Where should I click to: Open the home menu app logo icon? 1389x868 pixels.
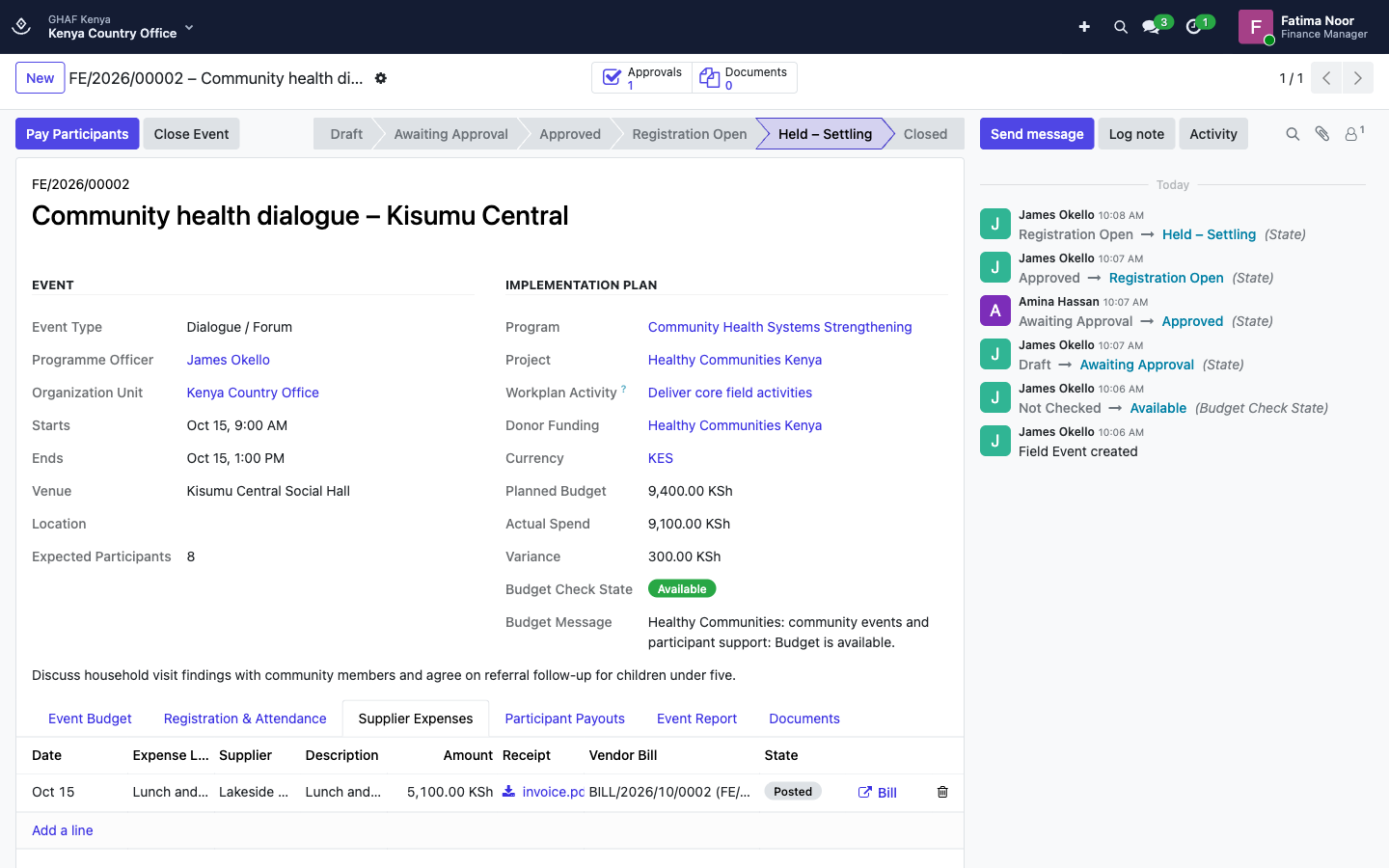pyautogui.click(x=21, y=26)
